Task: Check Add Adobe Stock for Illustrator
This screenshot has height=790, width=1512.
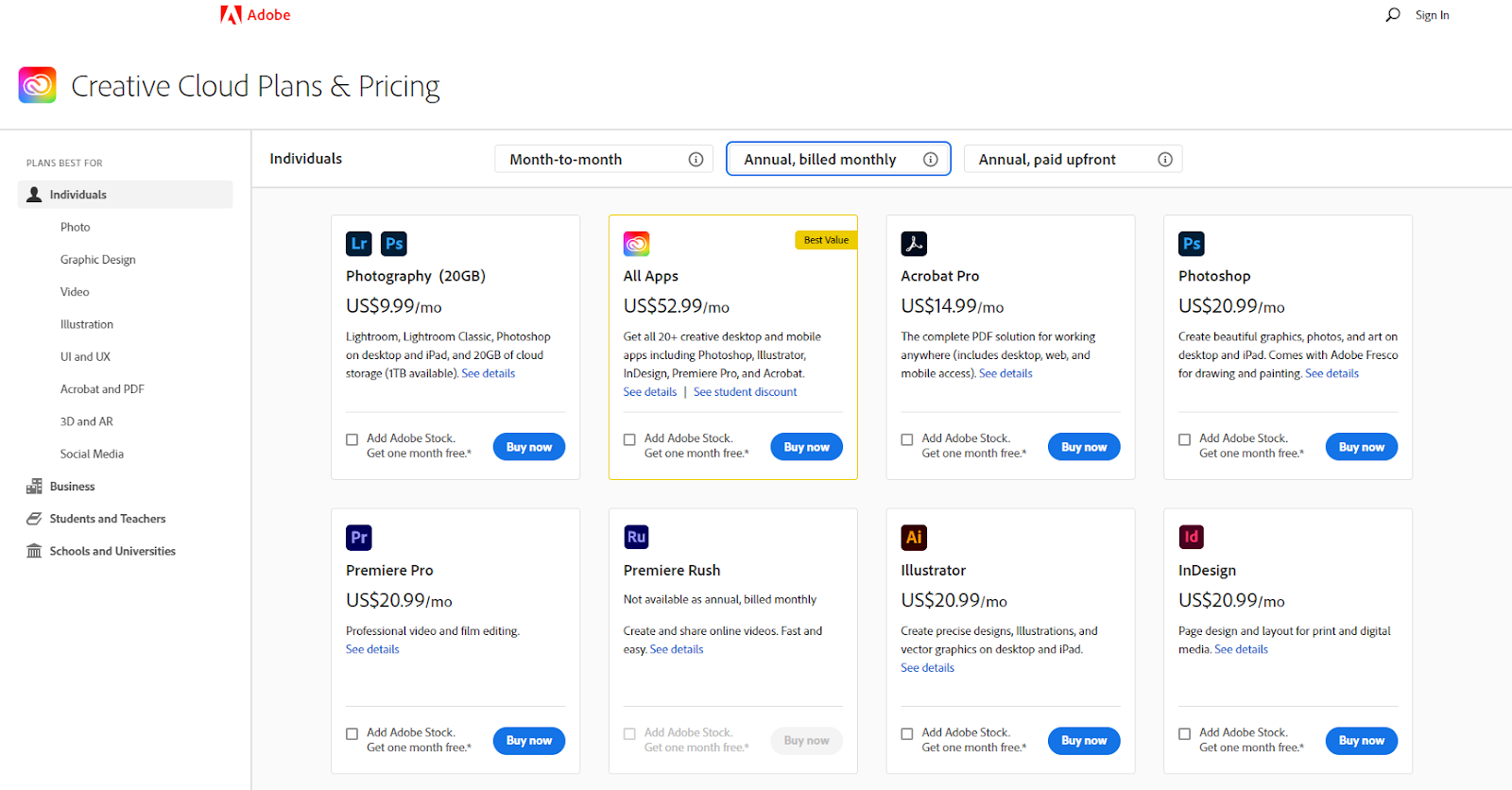Action: [x=907, y=734]
